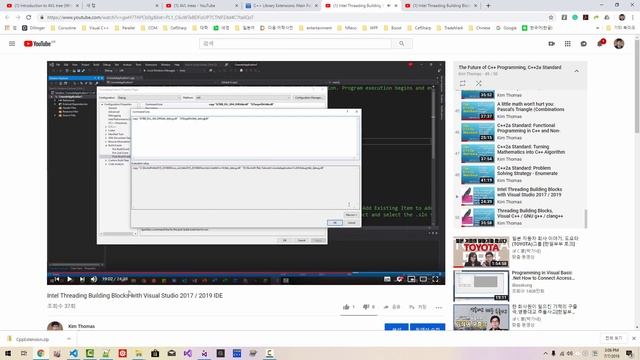Open the YouTube apps grid icon
The width and height of the screenshot is (640, 360).
[x=567, y=44]
